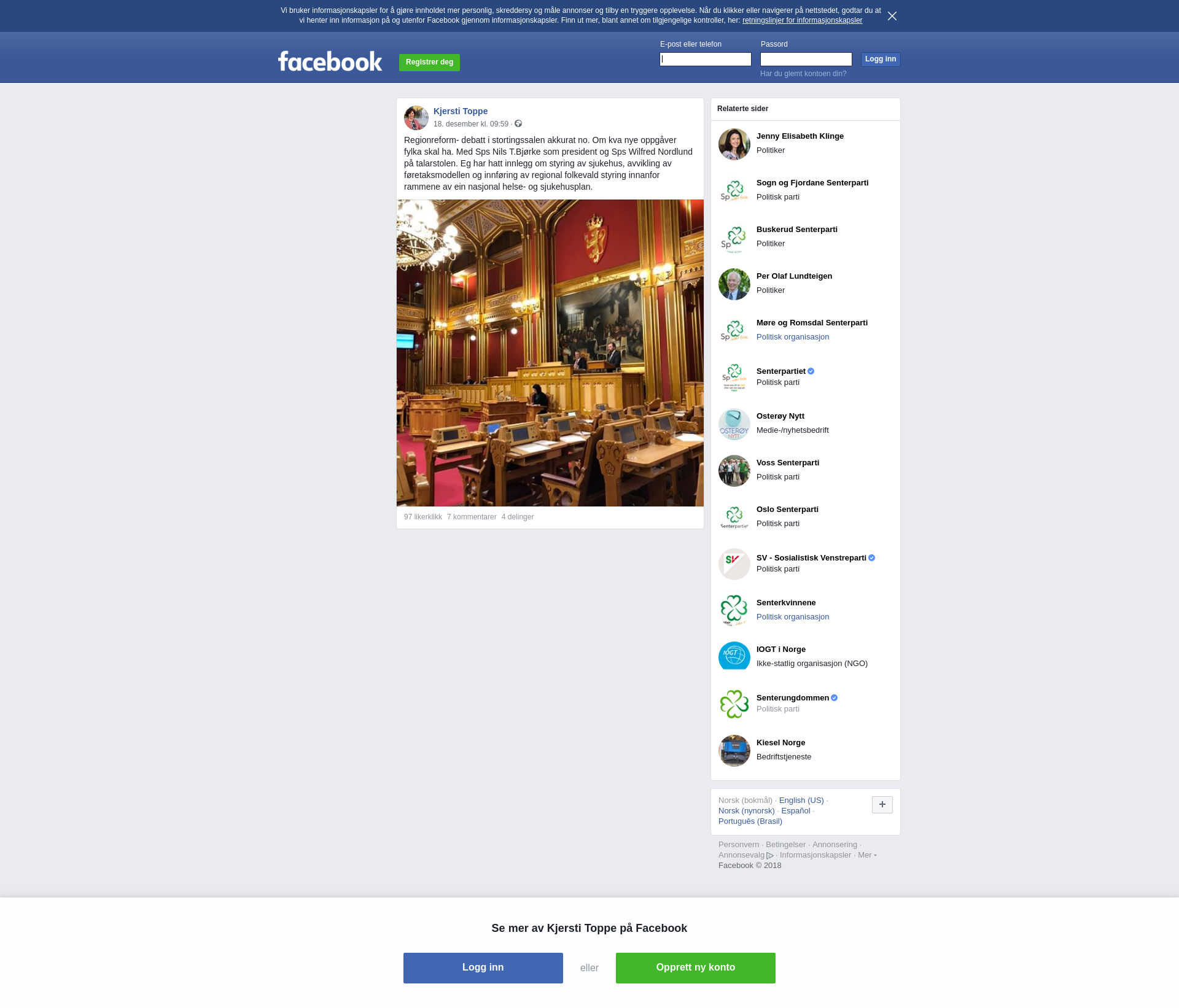Open Per Olaf Lundteigen avatar
The width and height of the screenshot is (1179, 1008).
pyautogui.click(x=734, y=284)
